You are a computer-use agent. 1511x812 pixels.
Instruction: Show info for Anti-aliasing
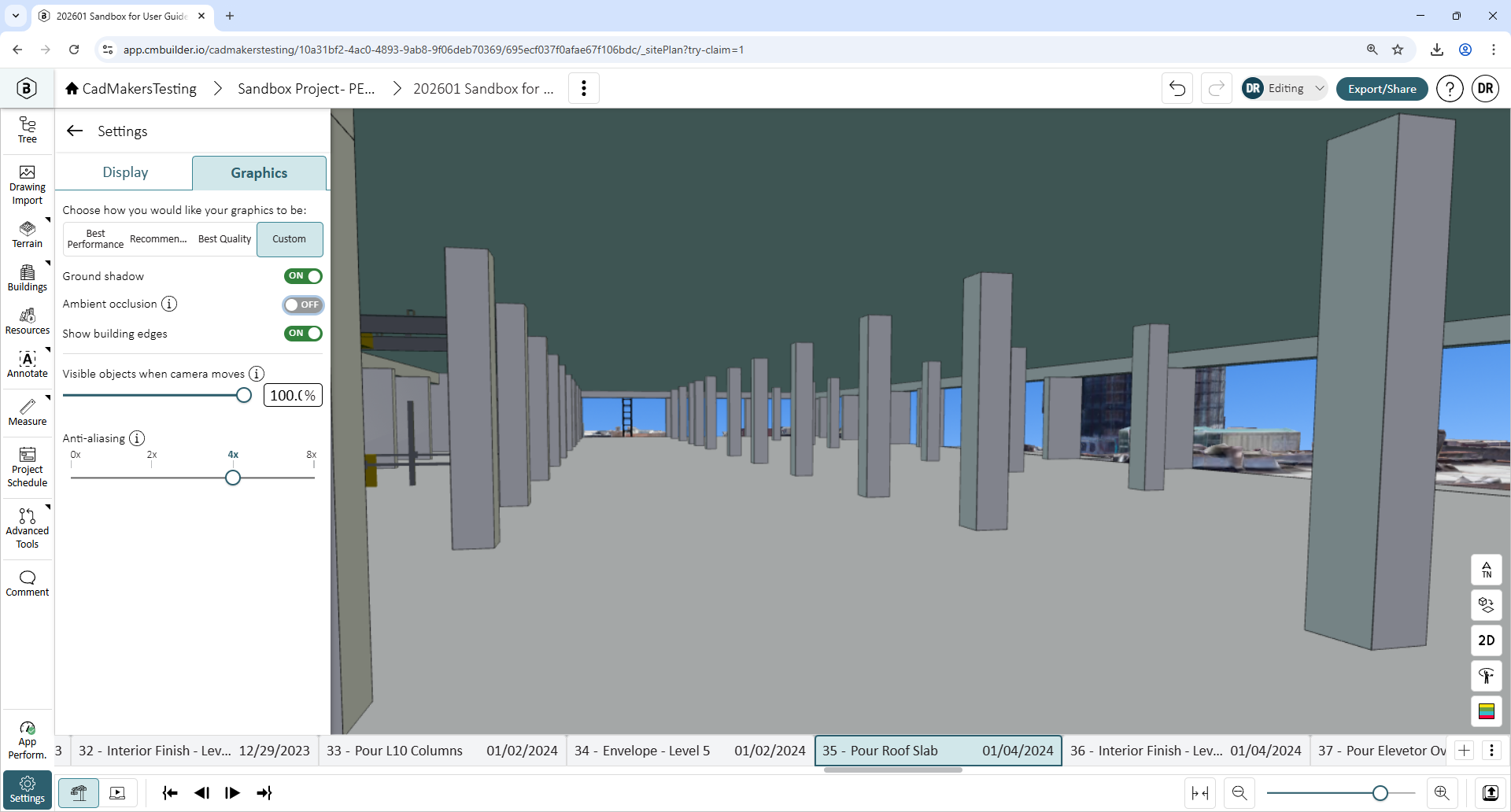137,438
